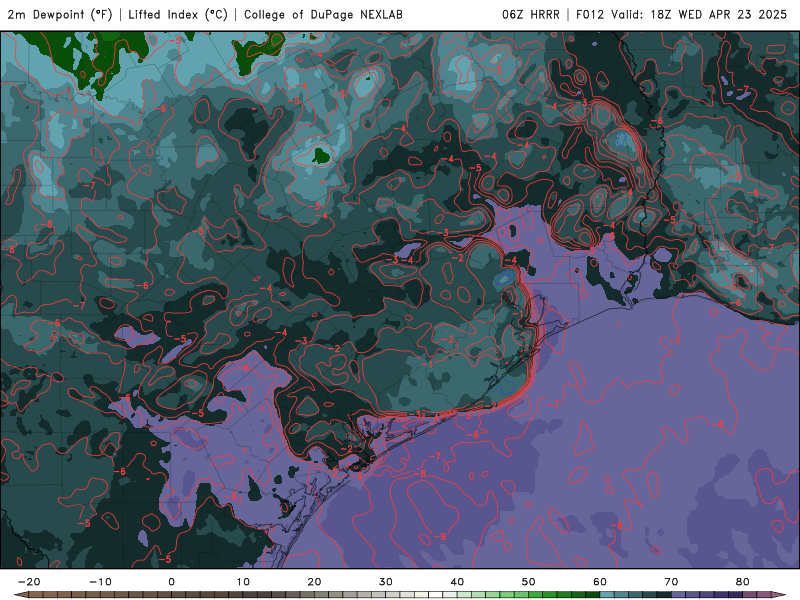
Task: Click the 70 label on the color scale
Action: pos(671,582)
